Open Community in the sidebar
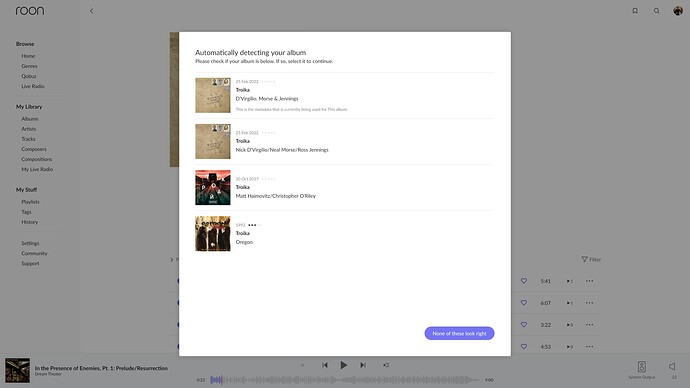The image size is (690, 388). click(x=34, y=253)
